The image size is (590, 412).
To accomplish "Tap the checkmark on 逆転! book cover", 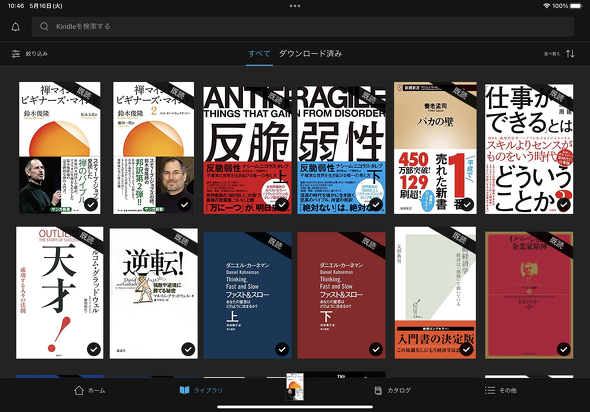I will (x=188, y=349).
